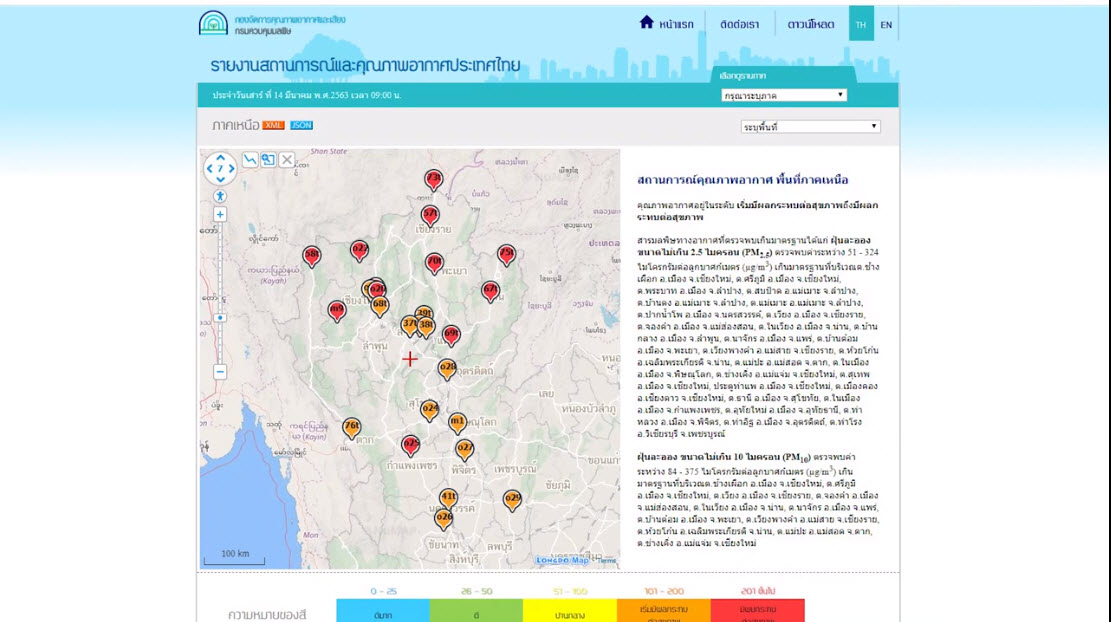1111x622 pixels.
Task: Click the red 201 ขึ้นไป legend swatch
Action: coord(757,611)
